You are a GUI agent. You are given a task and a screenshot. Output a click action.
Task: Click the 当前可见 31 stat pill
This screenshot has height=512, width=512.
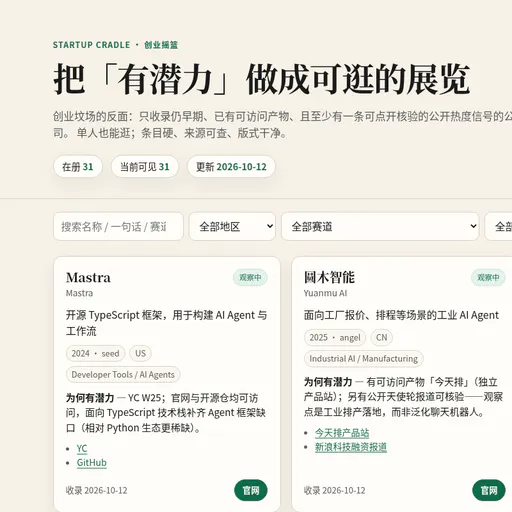145,167
